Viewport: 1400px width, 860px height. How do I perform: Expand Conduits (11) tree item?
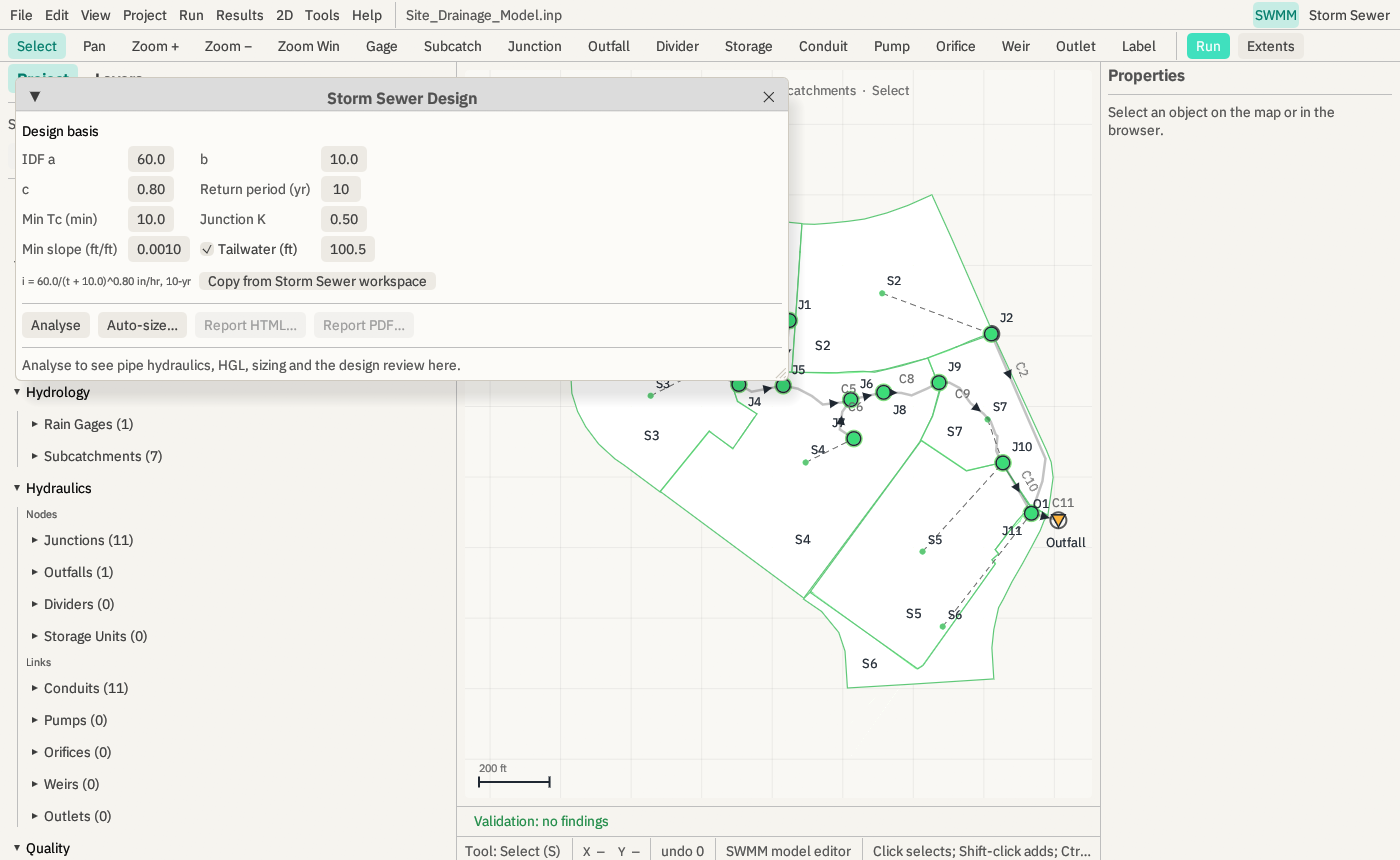tap(35, 688)
